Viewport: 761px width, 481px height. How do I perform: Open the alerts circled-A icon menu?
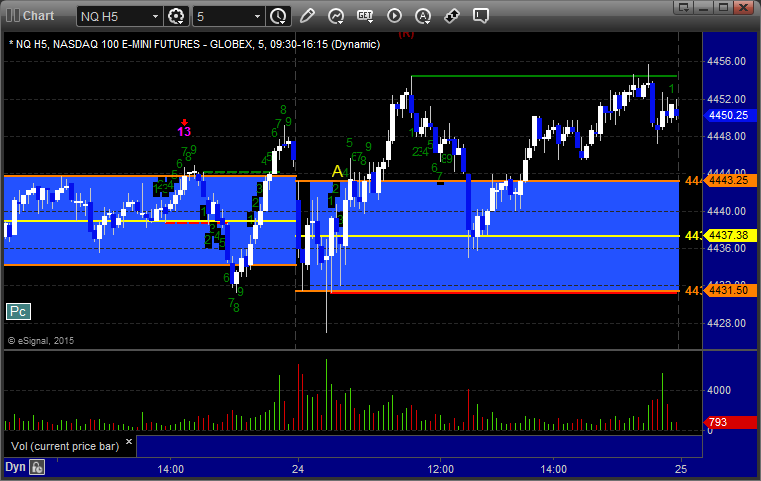click(x=423, y=16)
